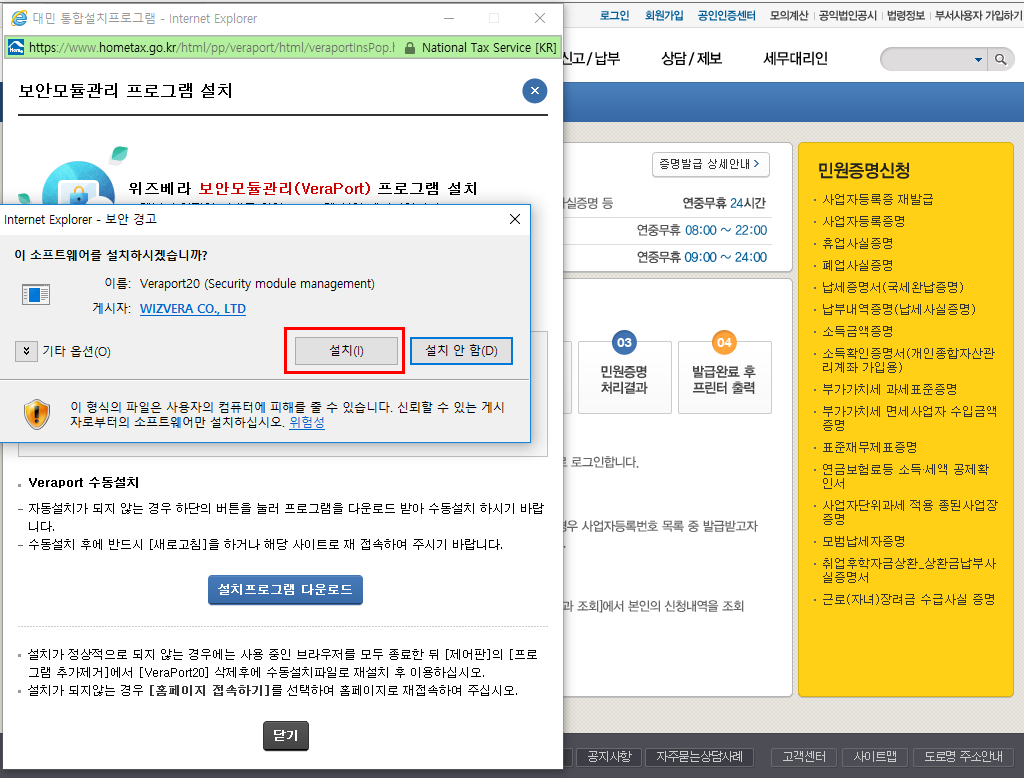Click 설치프로그램 다운로드 button
The width and height of the screenshot is (1024, 778).
285,590
